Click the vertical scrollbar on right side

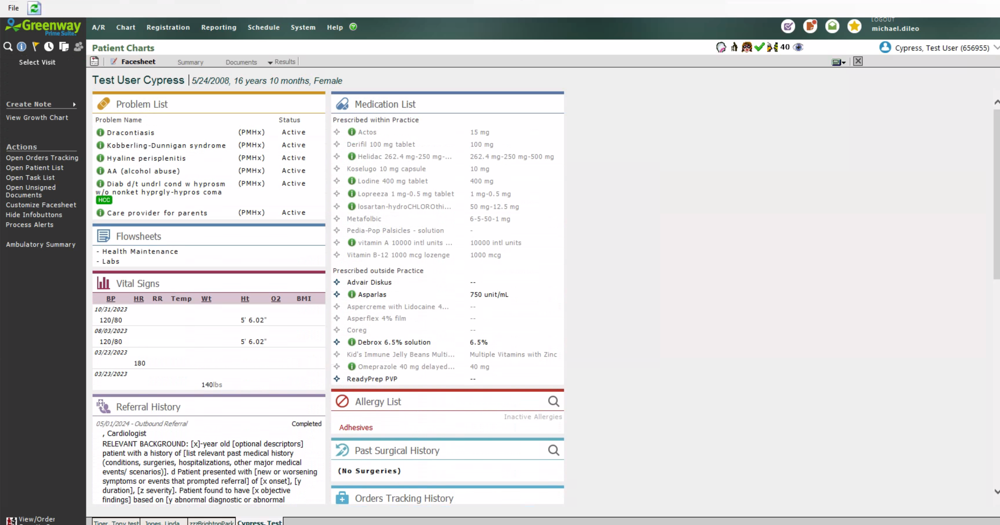[x=995, y=200]
